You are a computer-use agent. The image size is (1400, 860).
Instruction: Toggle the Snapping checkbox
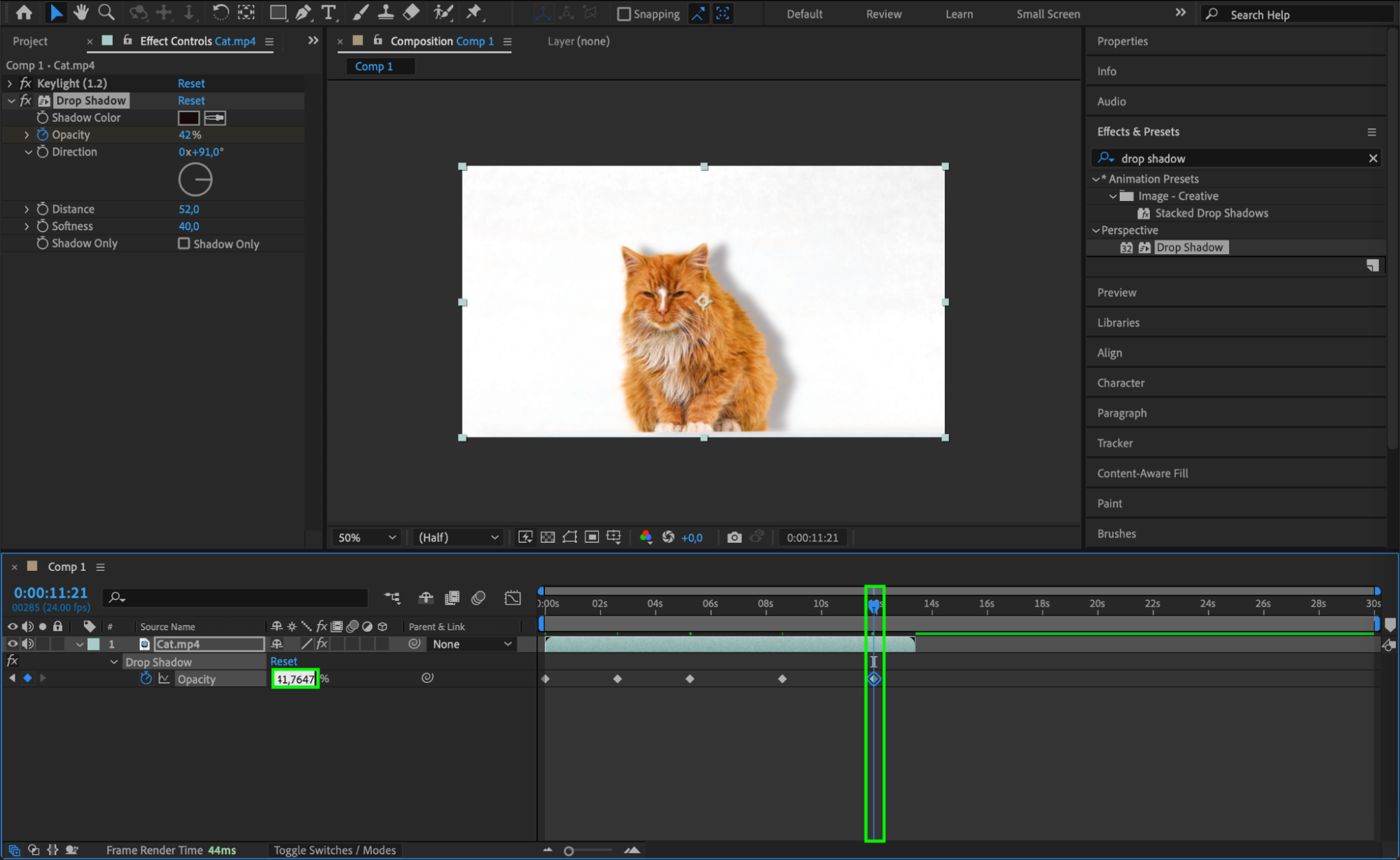coord(623,14)
